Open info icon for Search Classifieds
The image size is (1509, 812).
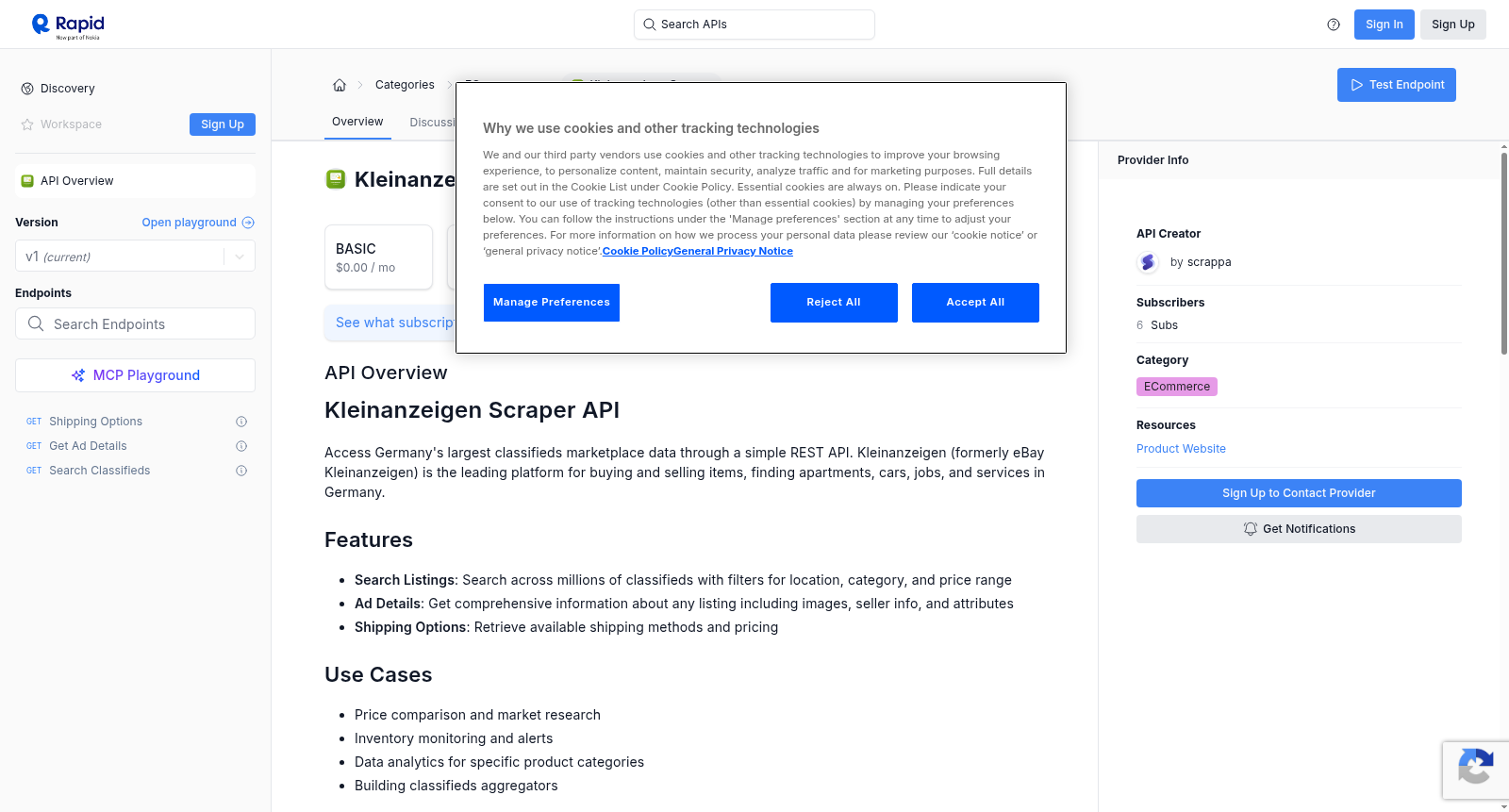[241, 471]
